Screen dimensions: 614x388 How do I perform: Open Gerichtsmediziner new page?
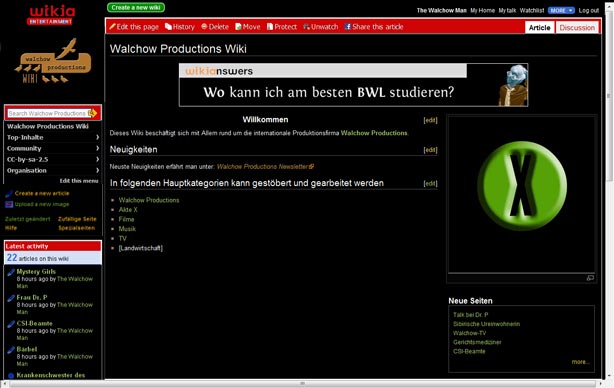tap(477, 342)
